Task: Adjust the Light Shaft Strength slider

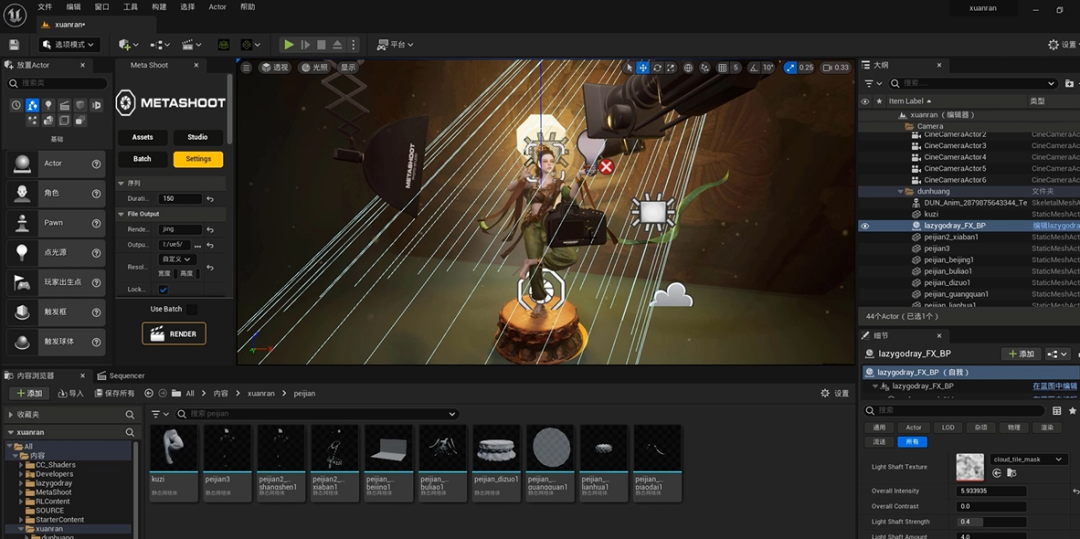Action: tap(990, 522)
